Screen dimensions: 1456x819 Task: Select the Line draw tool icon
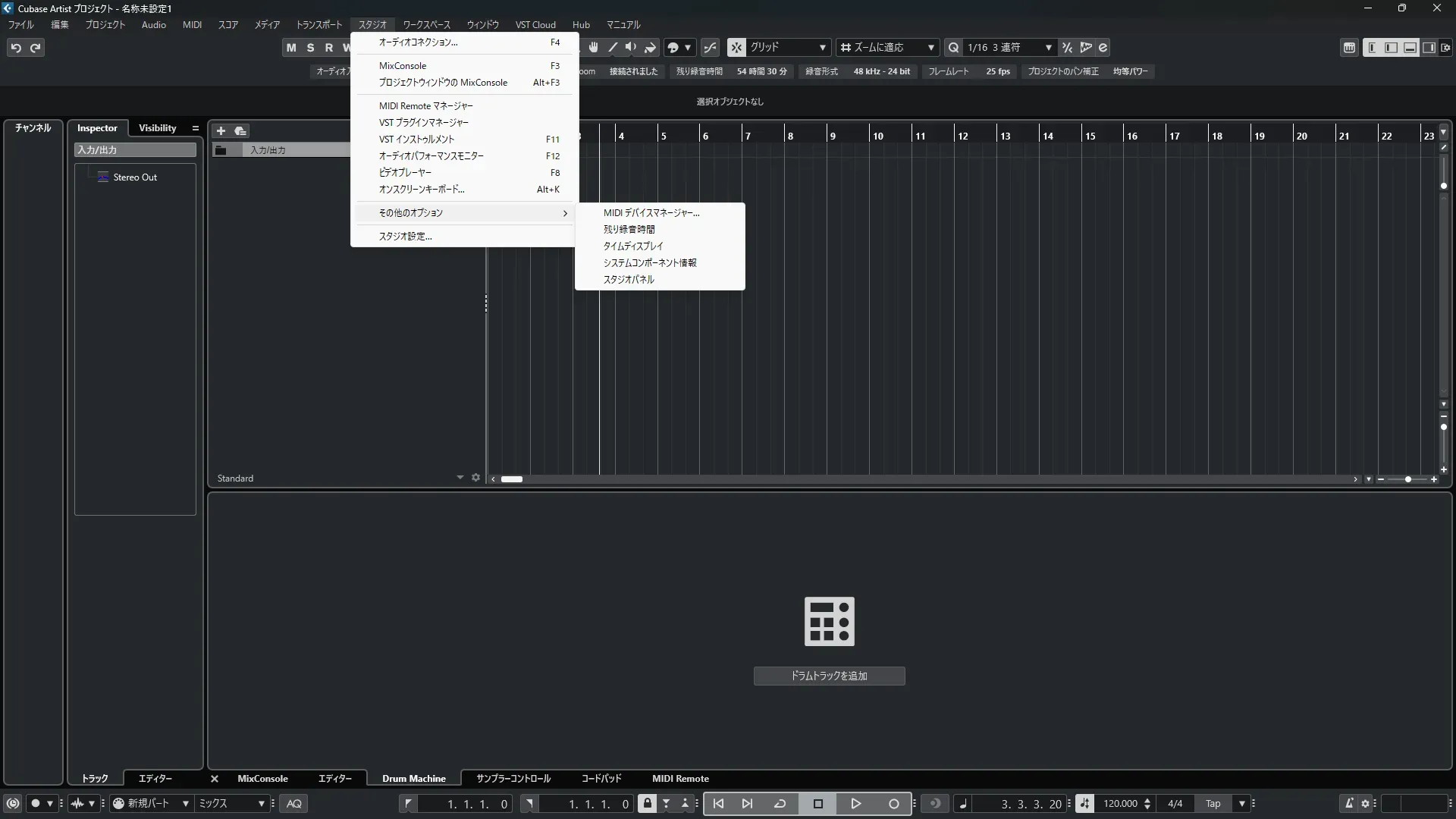tap(613, 47)
